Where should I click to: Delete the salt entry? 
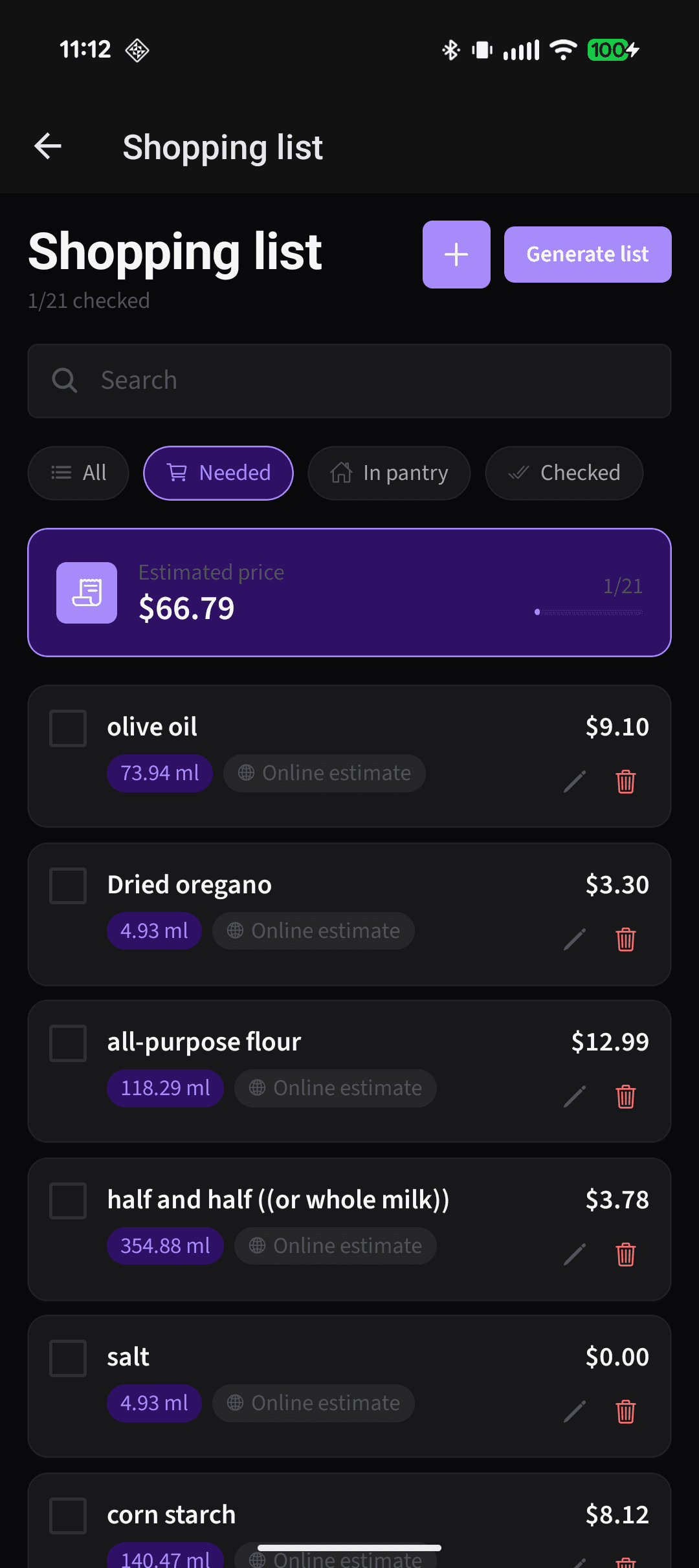[625, 1411]
